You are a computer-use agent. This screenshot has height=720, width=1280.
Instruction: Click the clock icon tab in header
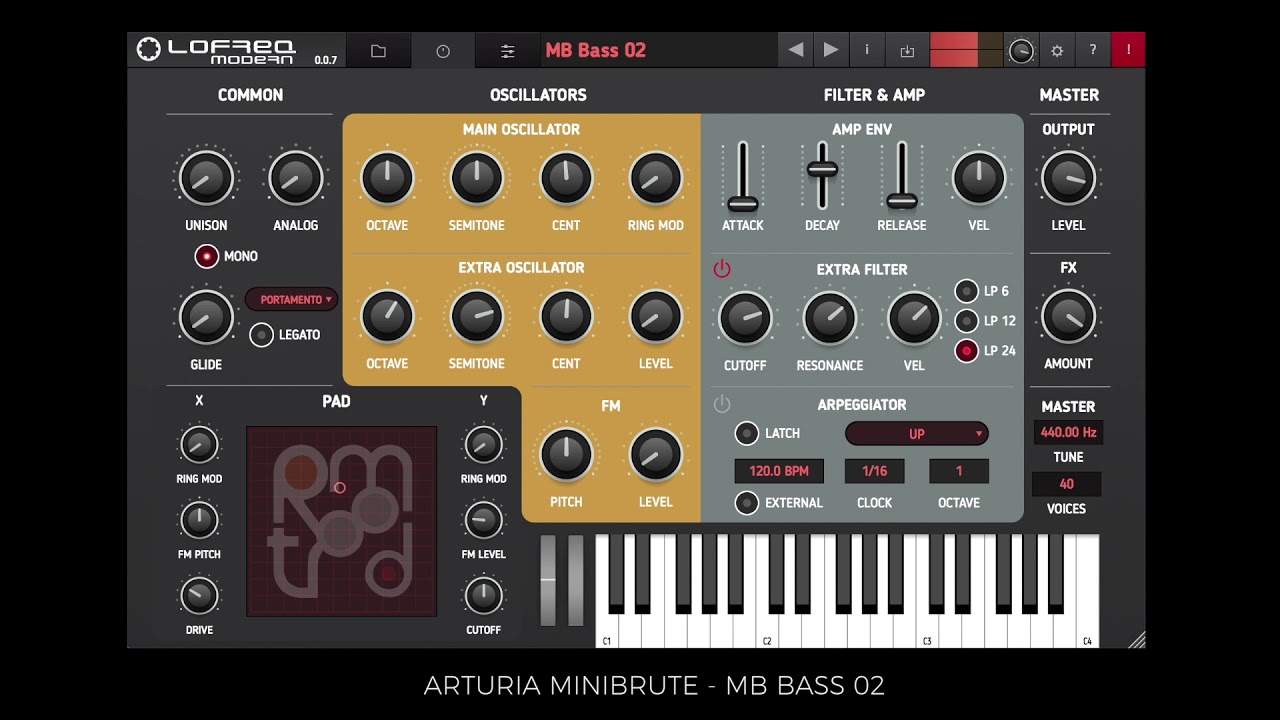tap(443, 51)
